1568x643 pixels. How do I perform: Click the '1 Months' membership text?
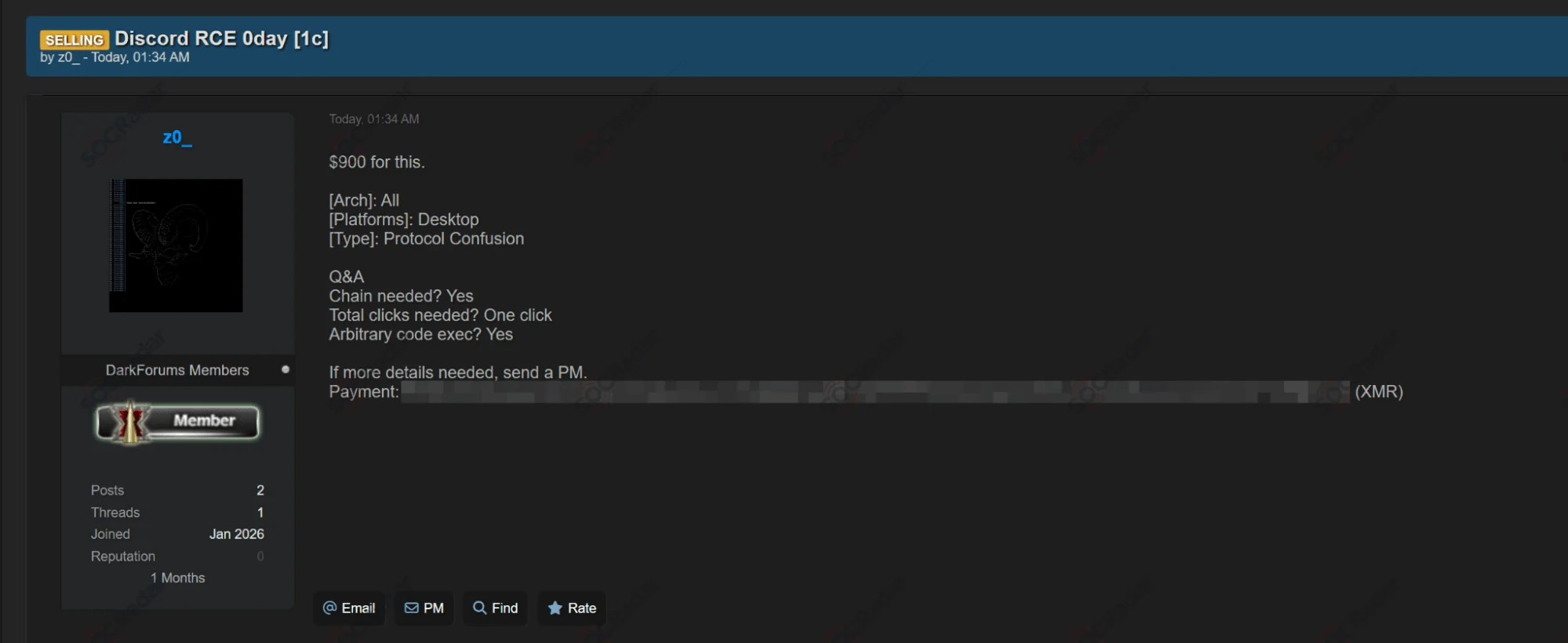[178, 578]
